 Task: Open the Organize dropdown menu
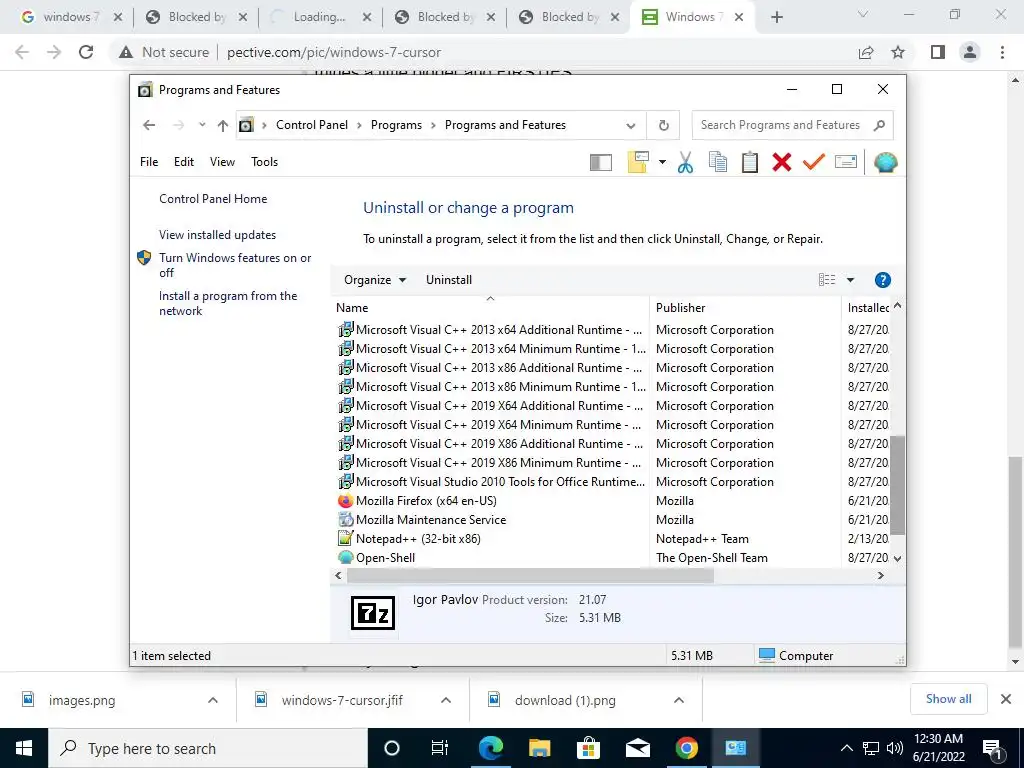(x=375, y=280)
